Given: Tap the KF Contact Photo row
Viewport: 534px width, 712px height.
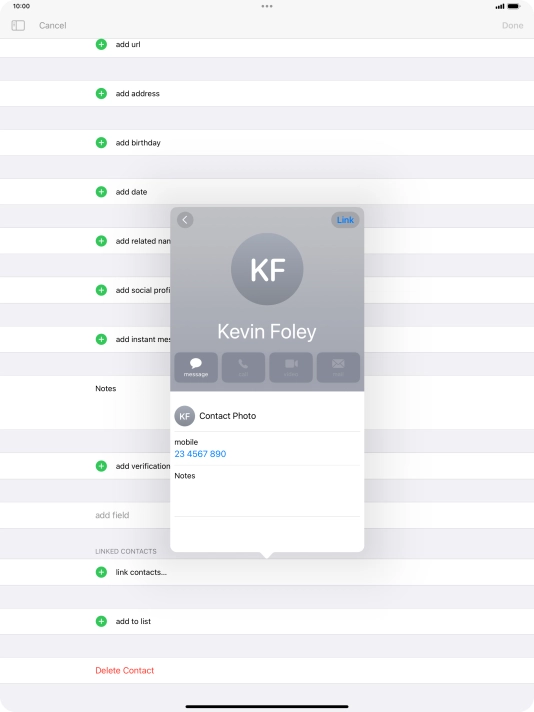Looking at the screenshot, I should pyautogui.click(x=267, y=416).
